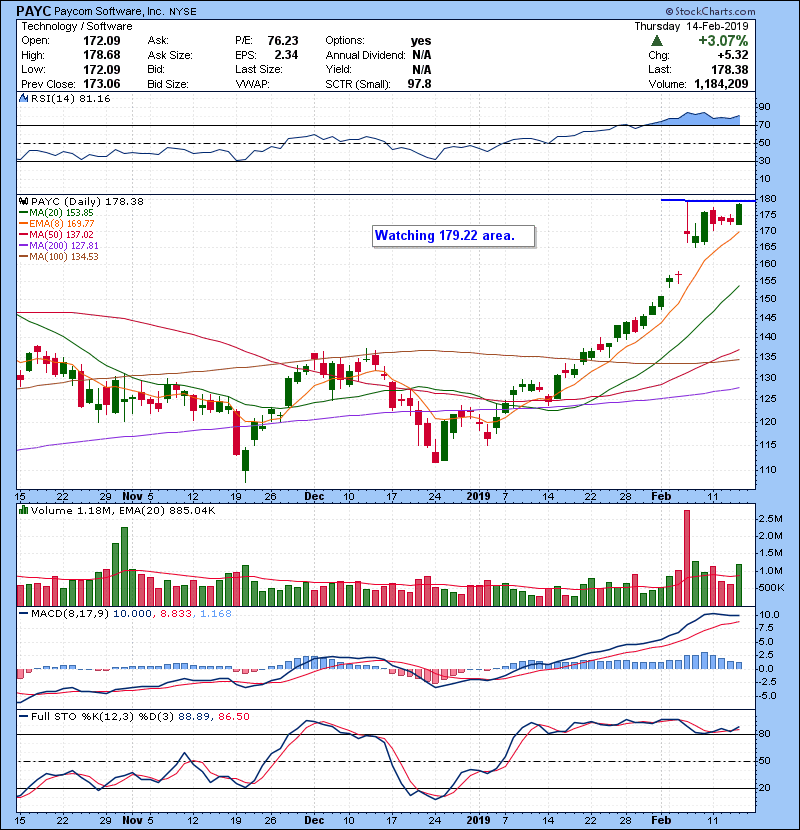This screenshot has height=830, width=800.
Task: Click the PAYC (Daily) 178.38 label
Action: tap(87, 201)
